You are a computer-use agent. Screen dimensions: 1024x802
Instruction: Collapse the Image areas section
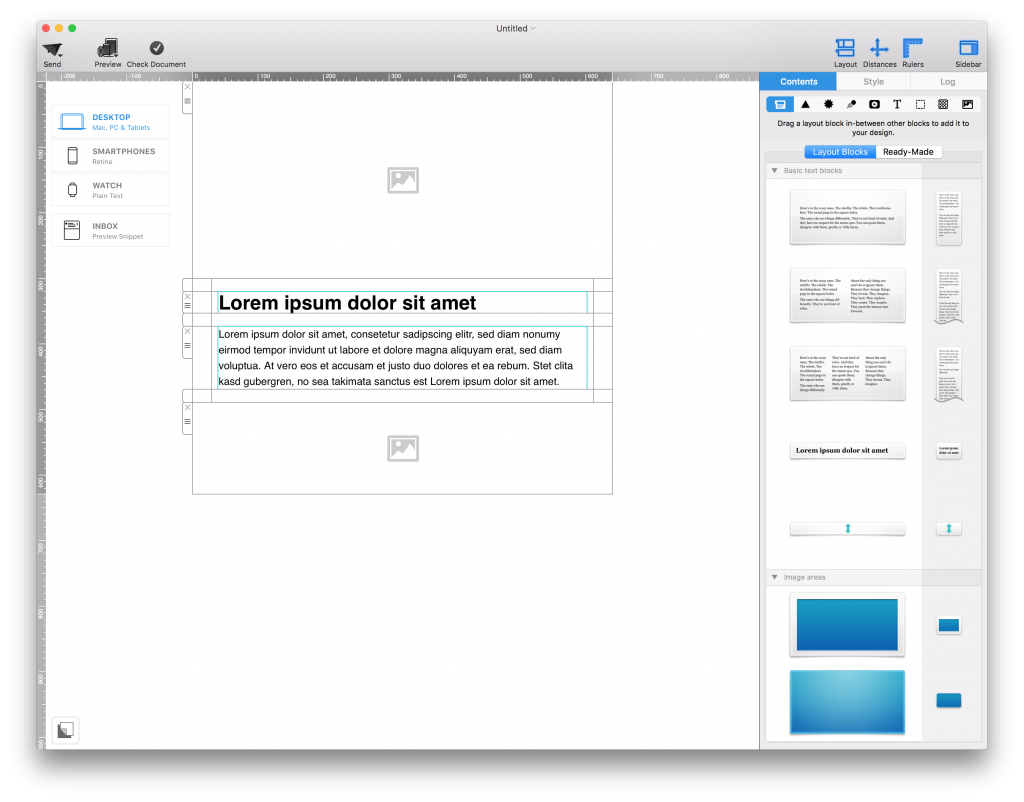click(775, 577)
